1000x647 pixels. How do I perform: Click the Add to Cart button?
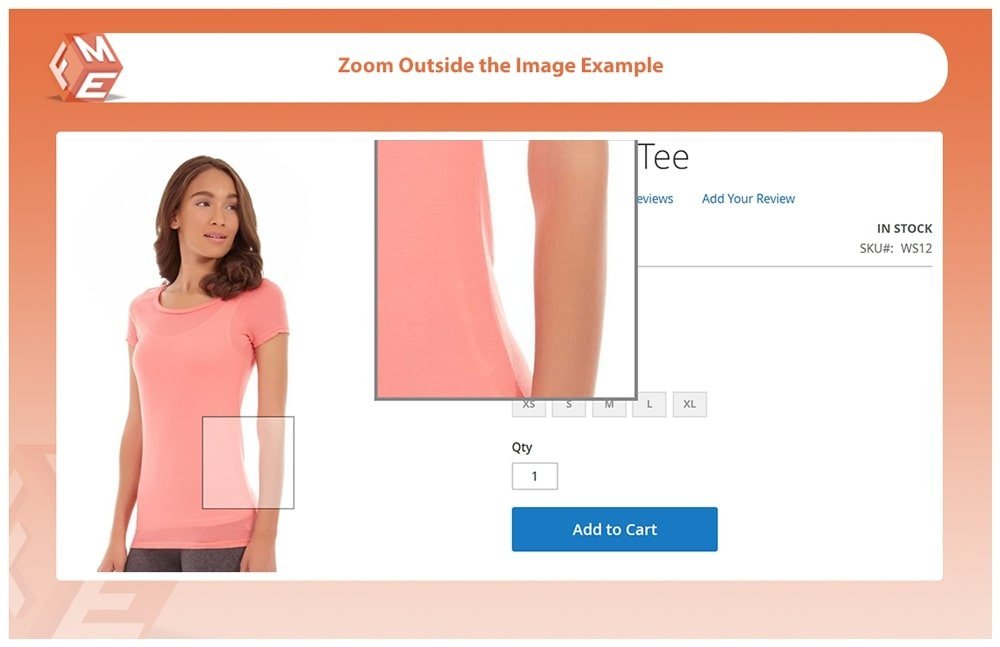(614, 529)
